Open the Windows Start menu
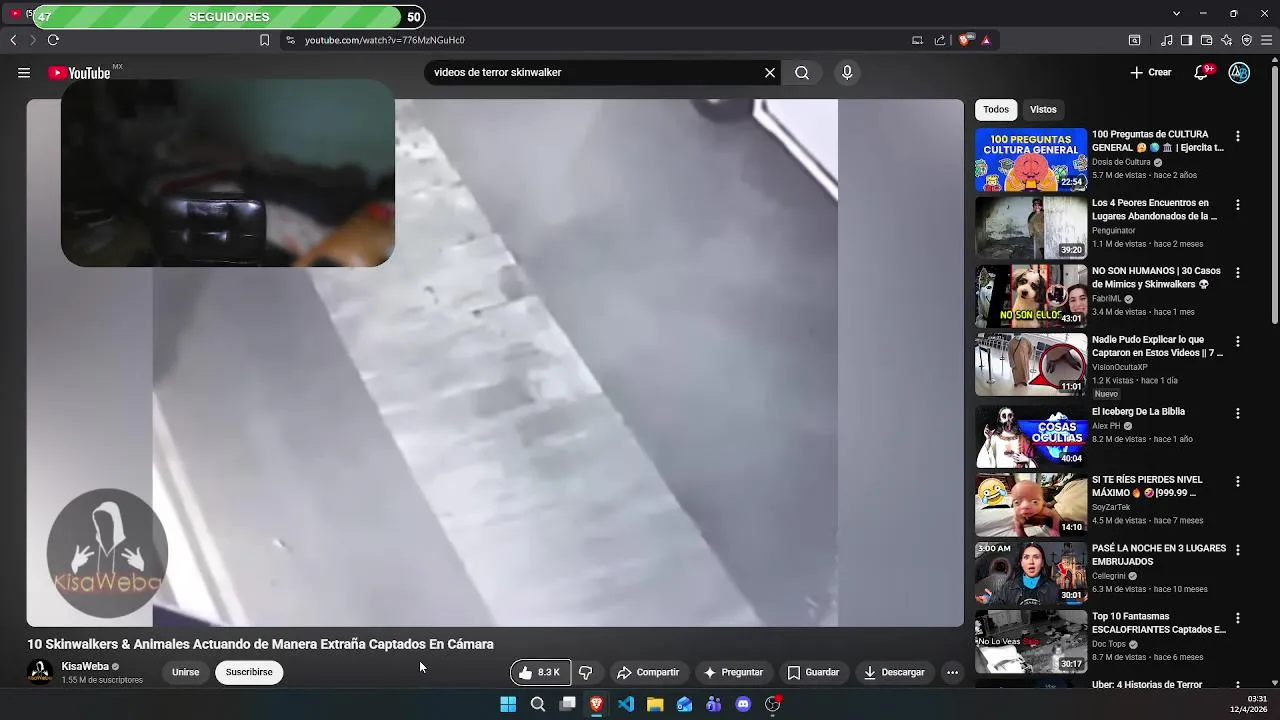 point(508,704)
